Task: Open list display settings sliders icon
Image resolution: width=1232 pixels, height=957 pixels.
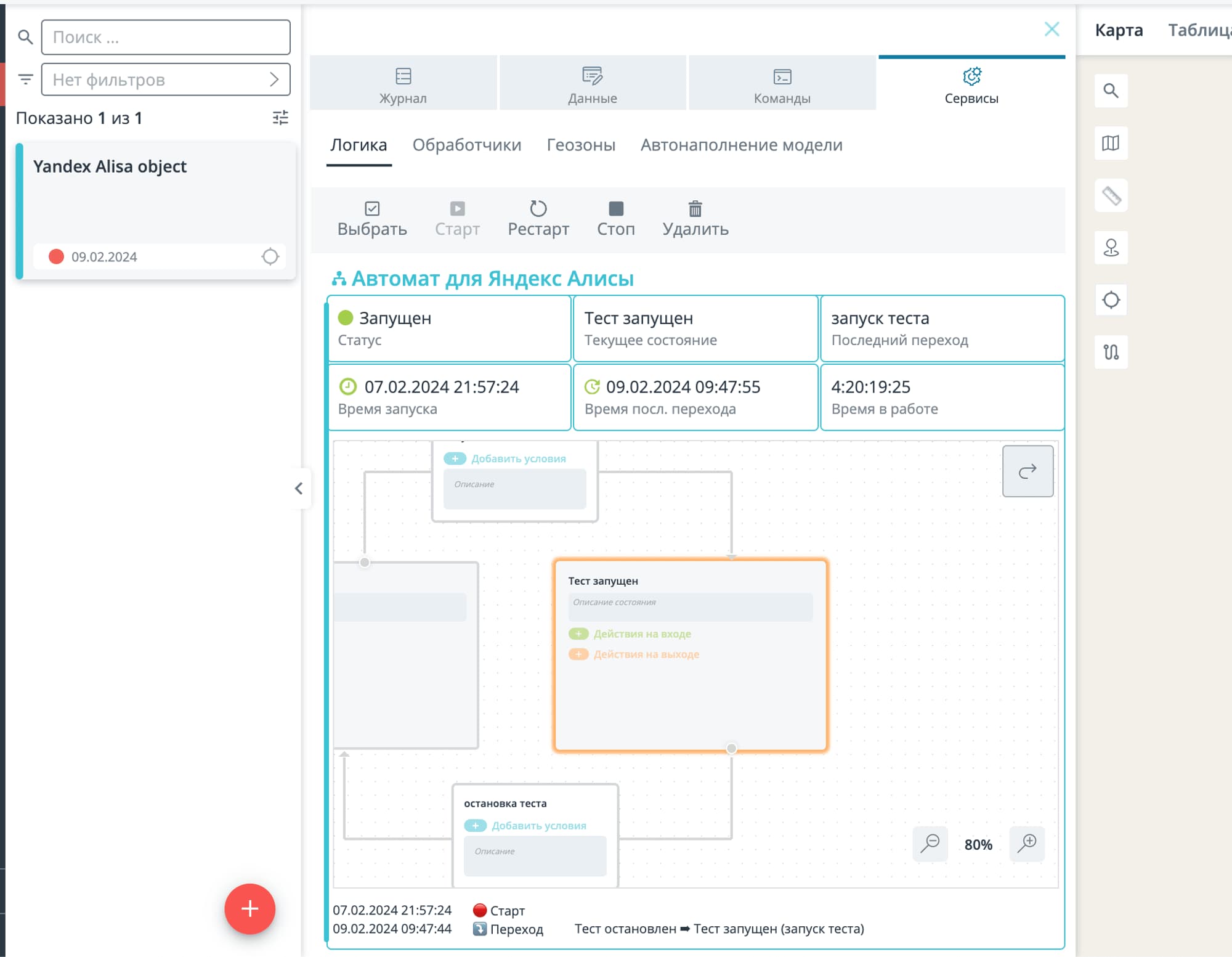Action: [280, 118]
